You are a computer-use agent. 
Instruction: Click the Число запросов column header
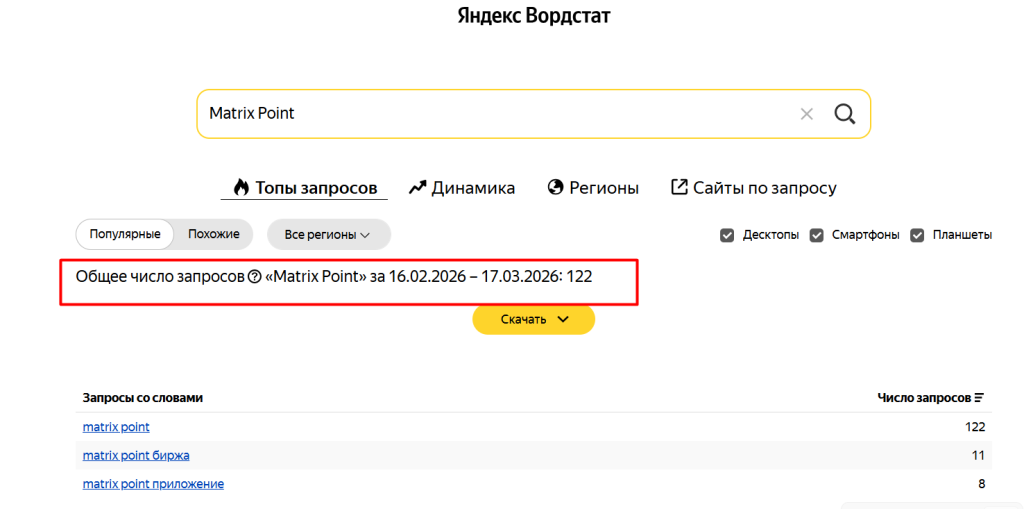(x=924, y=397)
